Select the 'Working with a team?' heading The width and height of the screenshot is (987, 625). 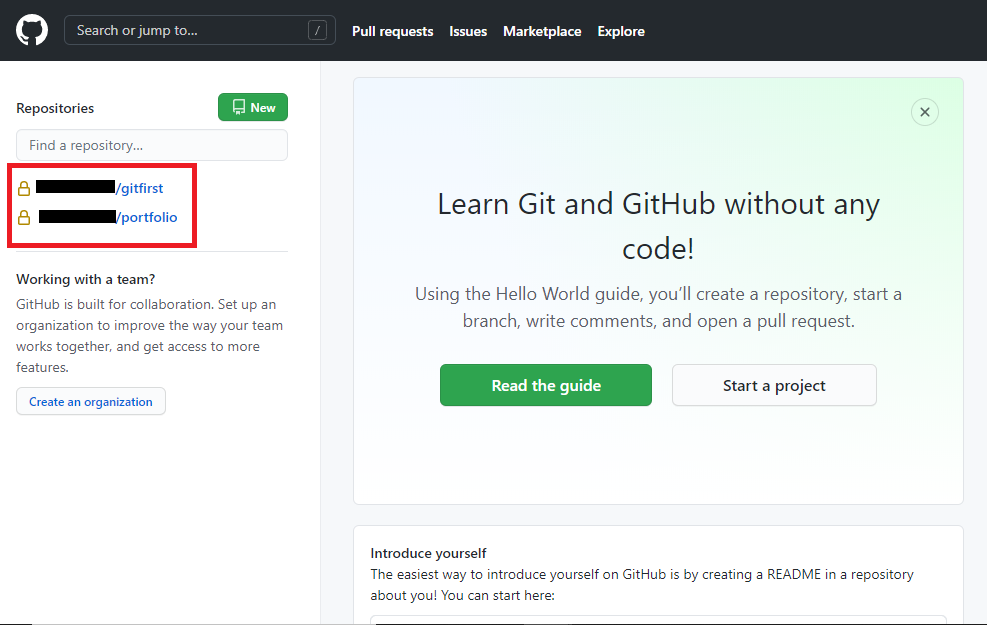tap(86, 279)
